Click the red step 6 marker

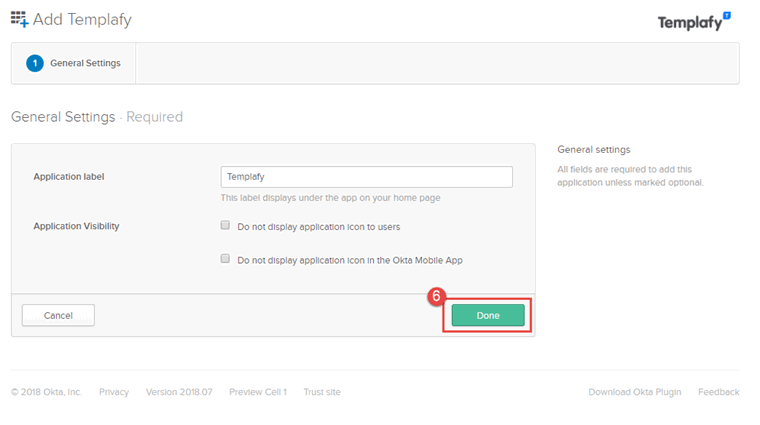436,296
